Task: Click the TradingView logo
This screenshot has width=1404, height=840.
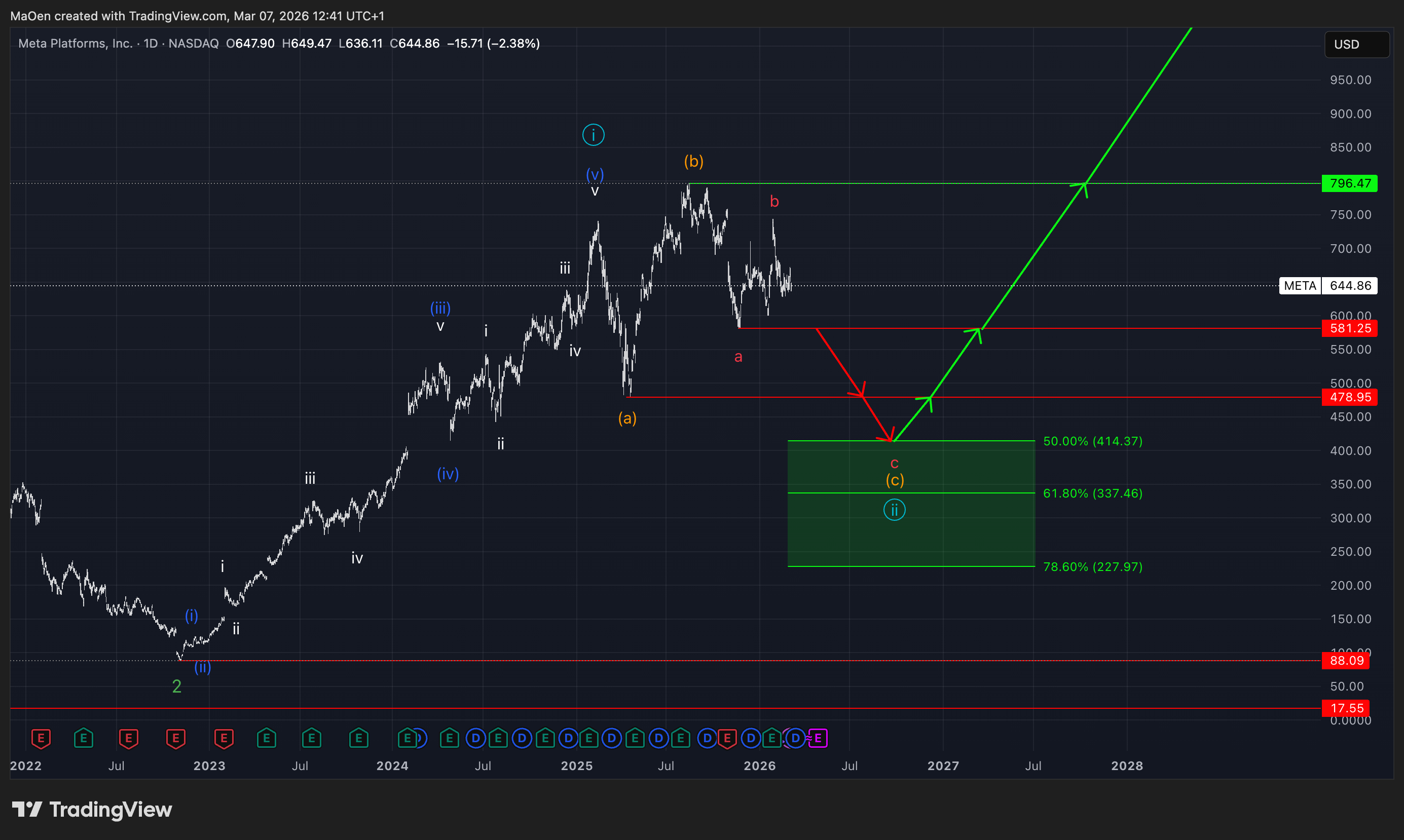Action: (x=92, y=810)
